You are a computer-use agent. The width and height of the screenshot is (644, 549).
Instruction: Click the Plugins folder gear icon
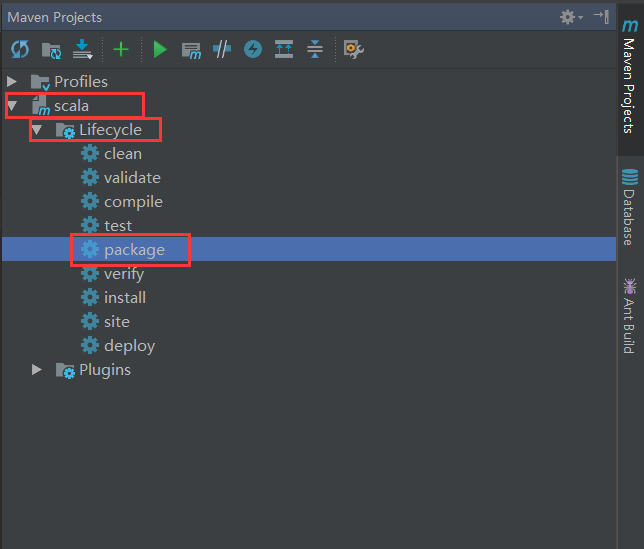point(65,370)
